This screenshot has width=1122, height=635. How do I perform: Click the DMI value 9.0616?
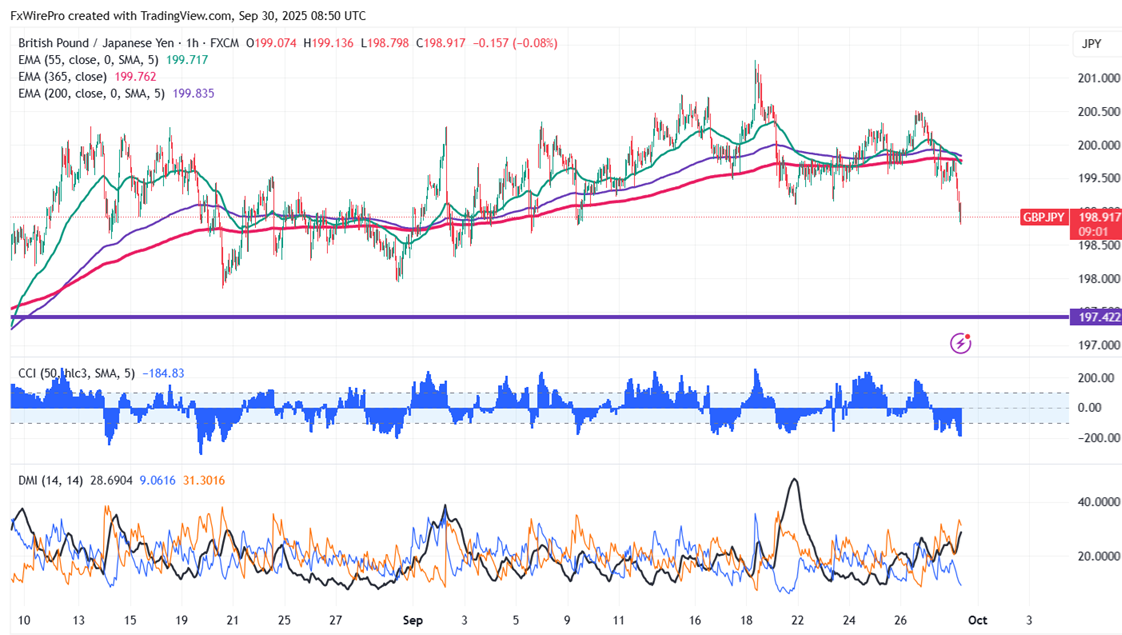coord(157,480)
